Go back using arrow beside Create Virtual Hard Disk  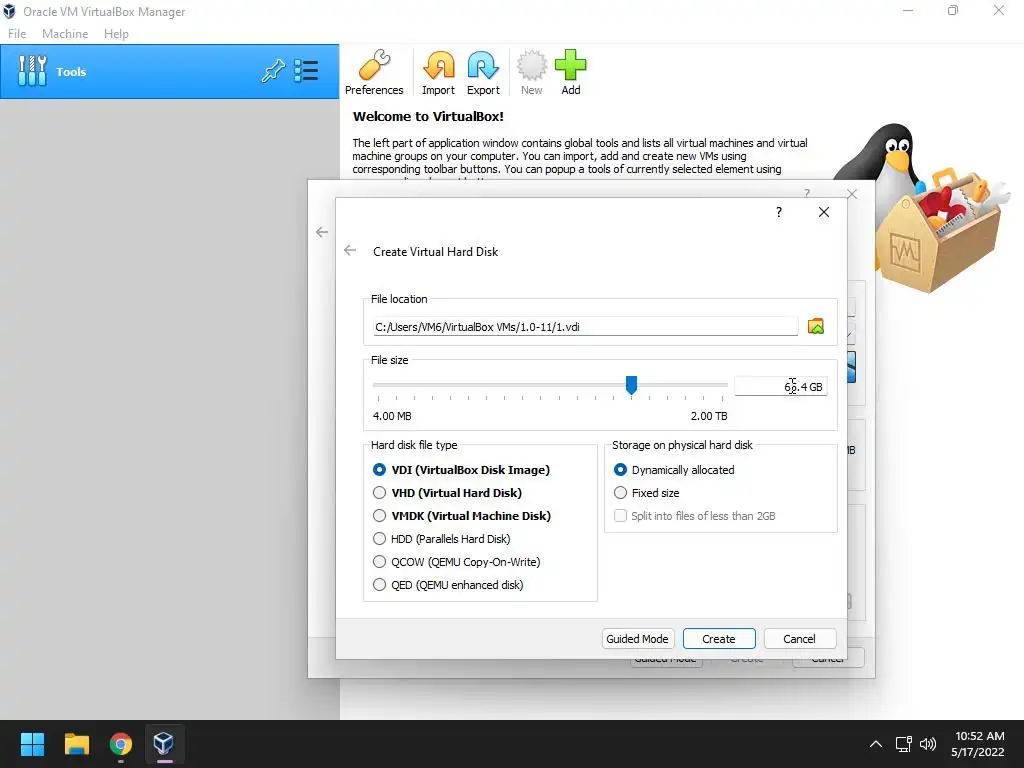pos(350,251)
